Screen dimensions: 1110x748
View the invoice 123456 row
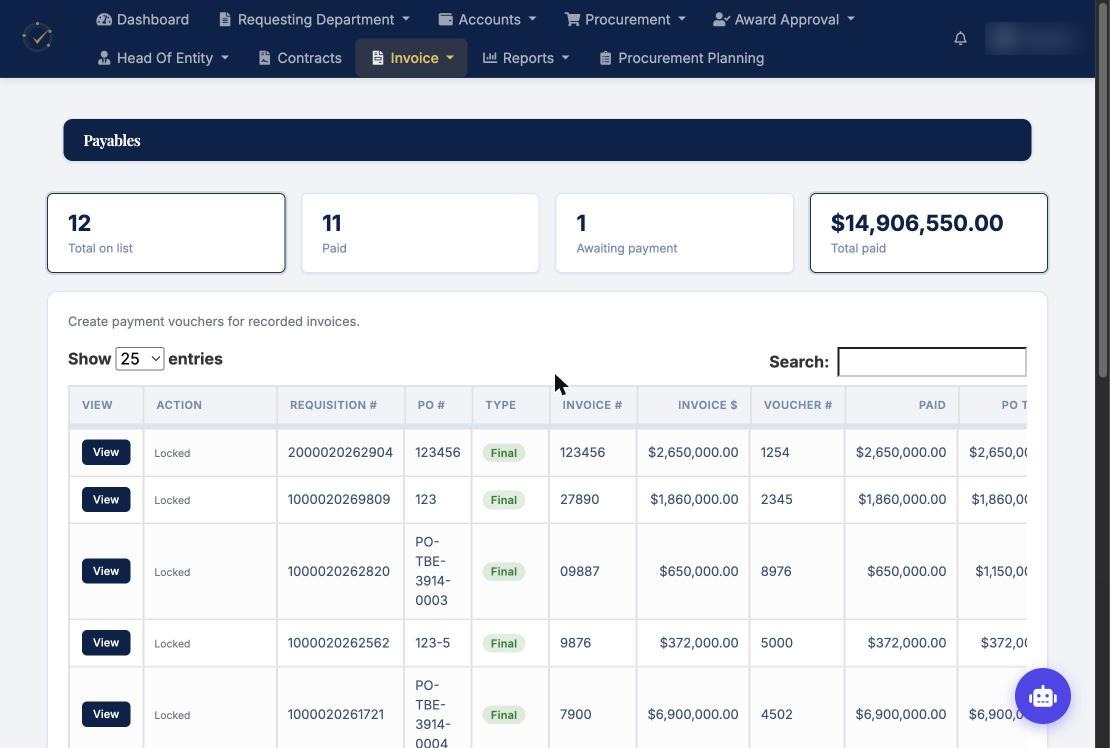[106, 452]
